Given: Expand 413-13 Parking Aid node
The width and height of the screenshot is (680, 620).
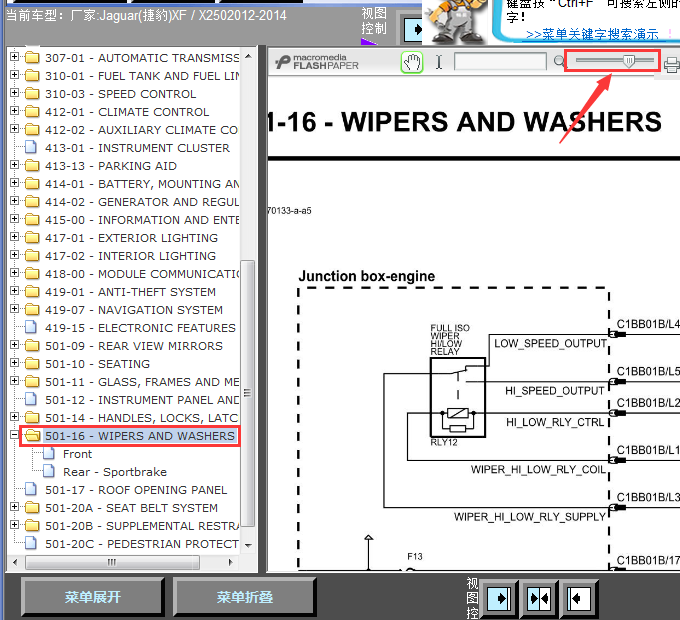Looking at the screenshot, I should [14, 165].
